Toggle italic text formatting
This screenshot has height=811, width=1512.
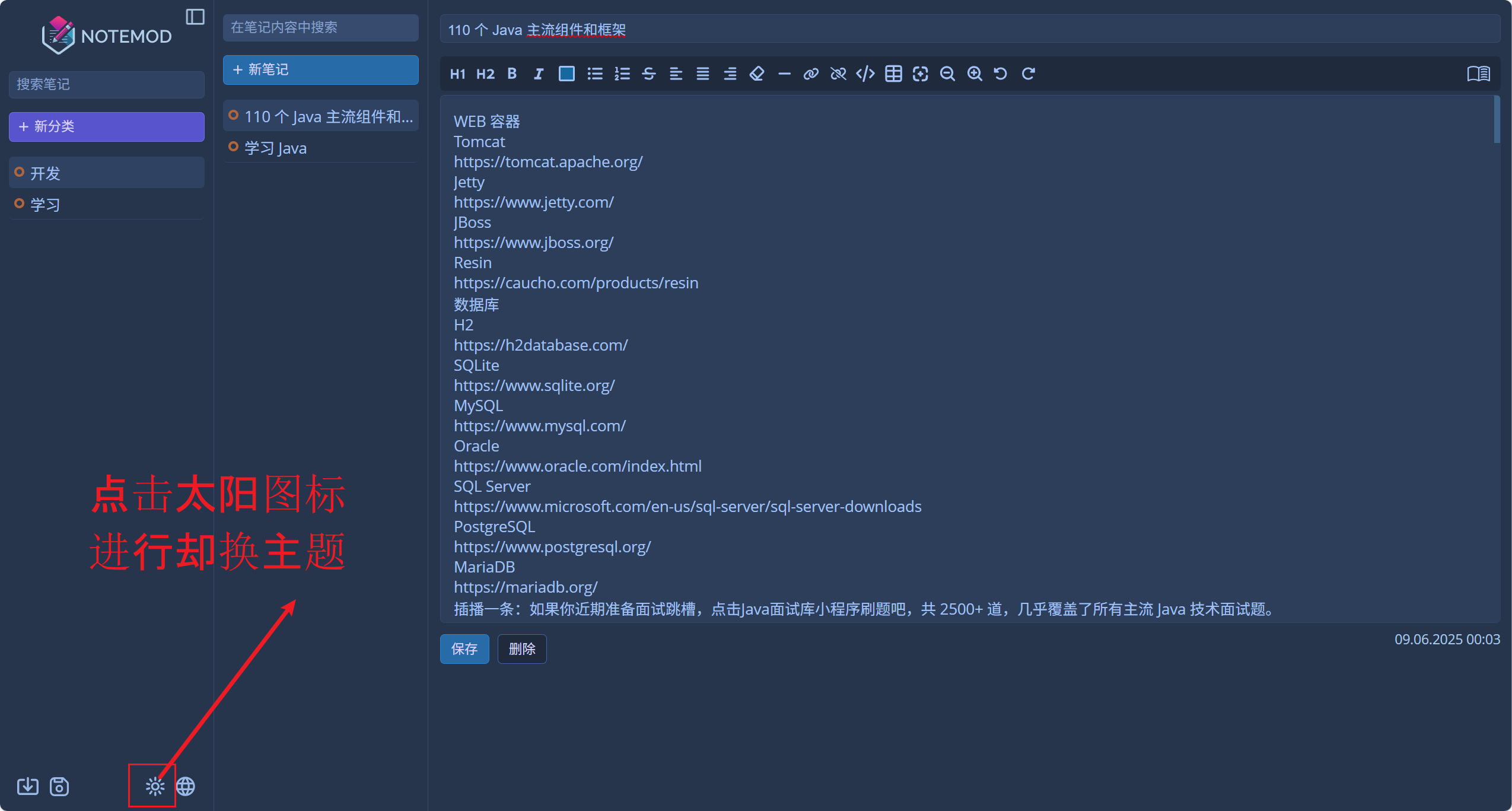tap(539, 74)
